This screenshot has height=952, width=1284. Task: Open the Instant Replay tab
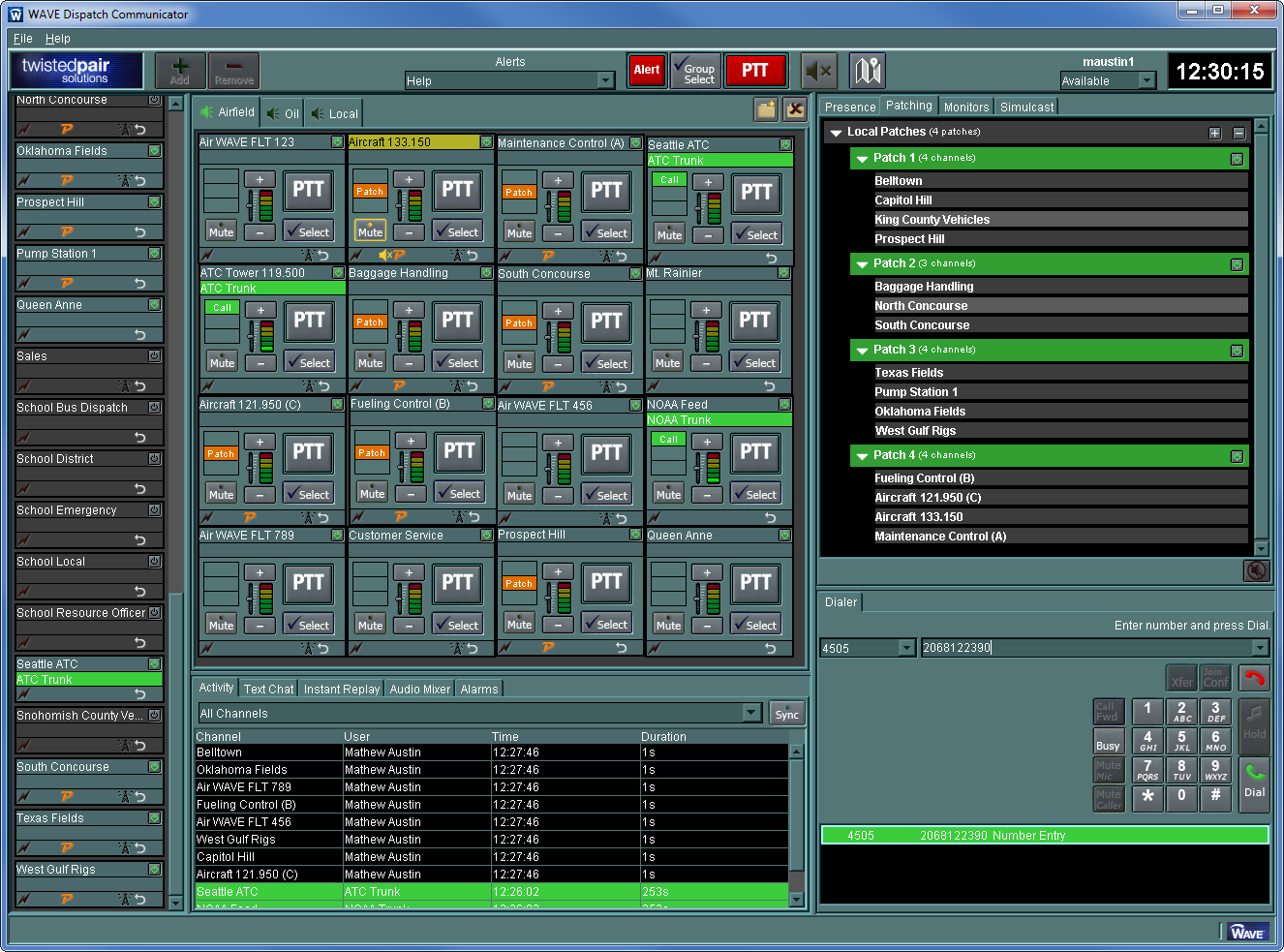pos(341,689)
